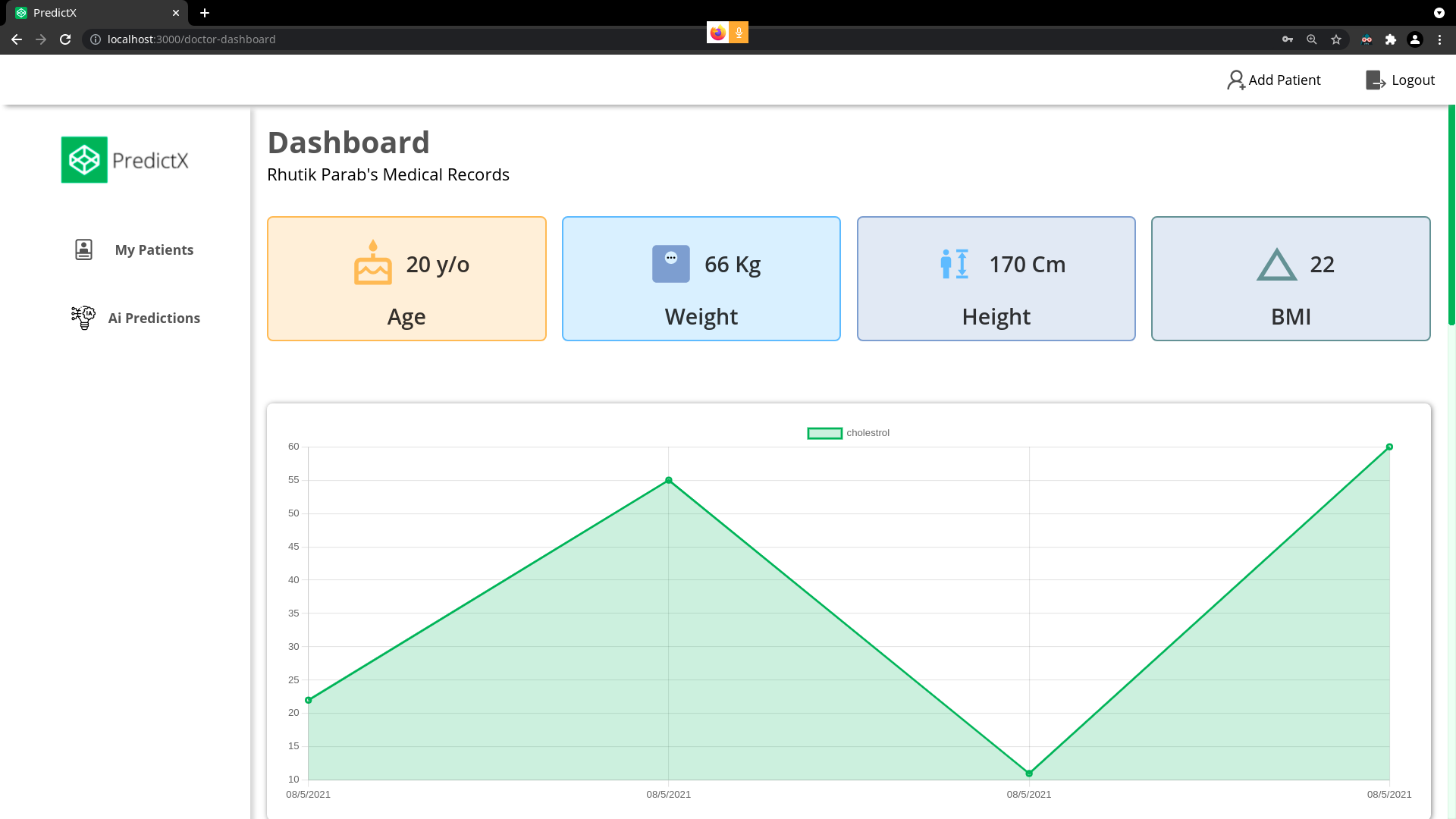
Task: Click the lowest cholestrol data point
Action: click(1028, 773)
